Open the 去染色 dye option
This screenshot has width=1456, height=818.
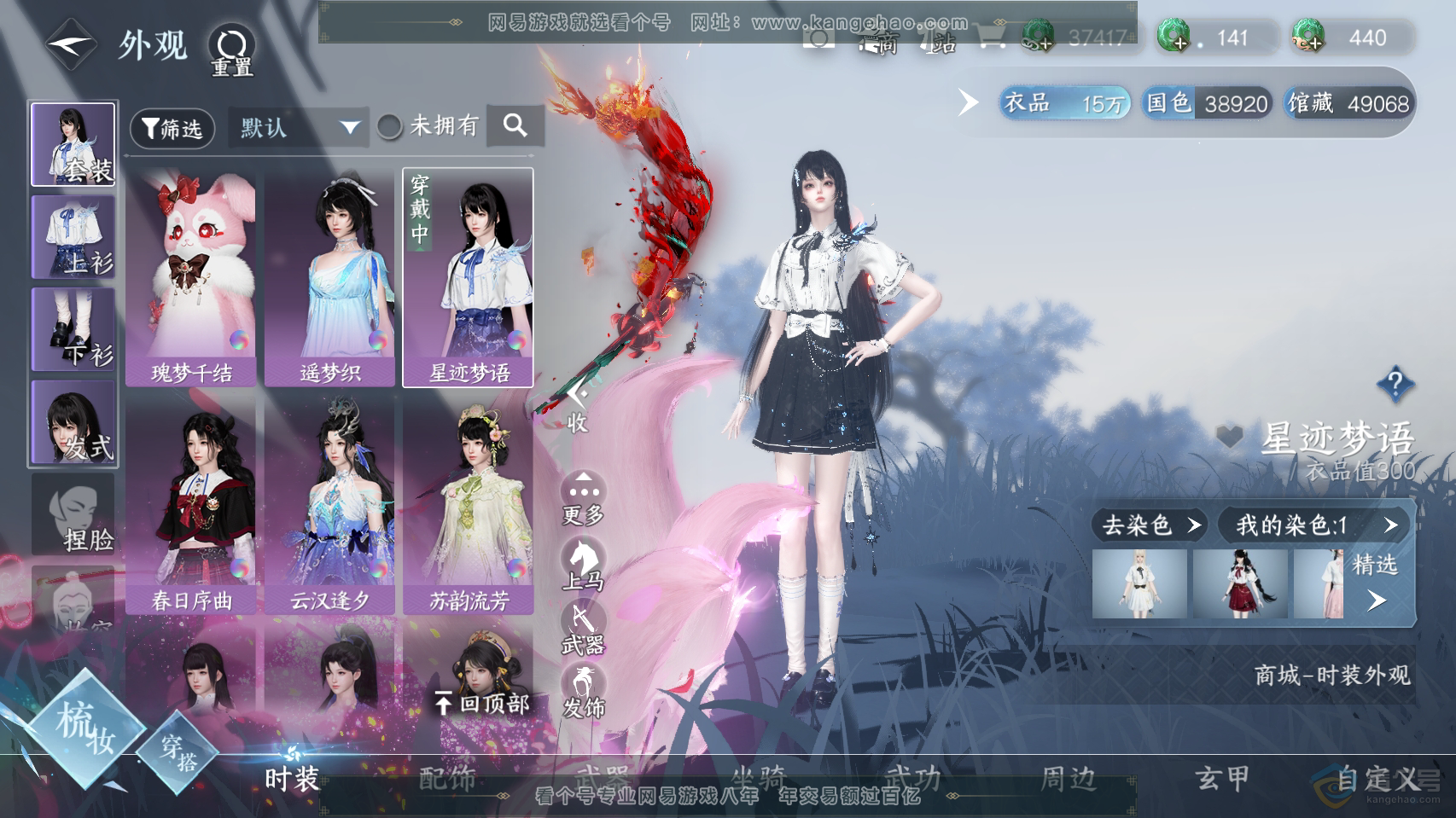[x=1151, y=525]
